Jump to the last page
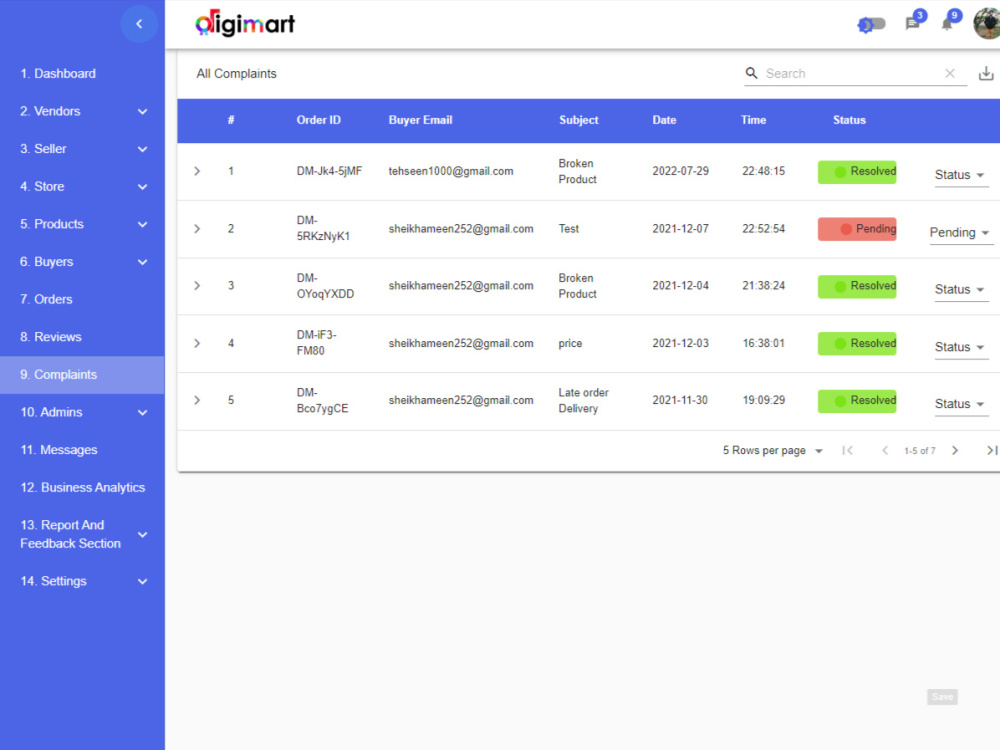1000x750 pixels. (992, 450)
